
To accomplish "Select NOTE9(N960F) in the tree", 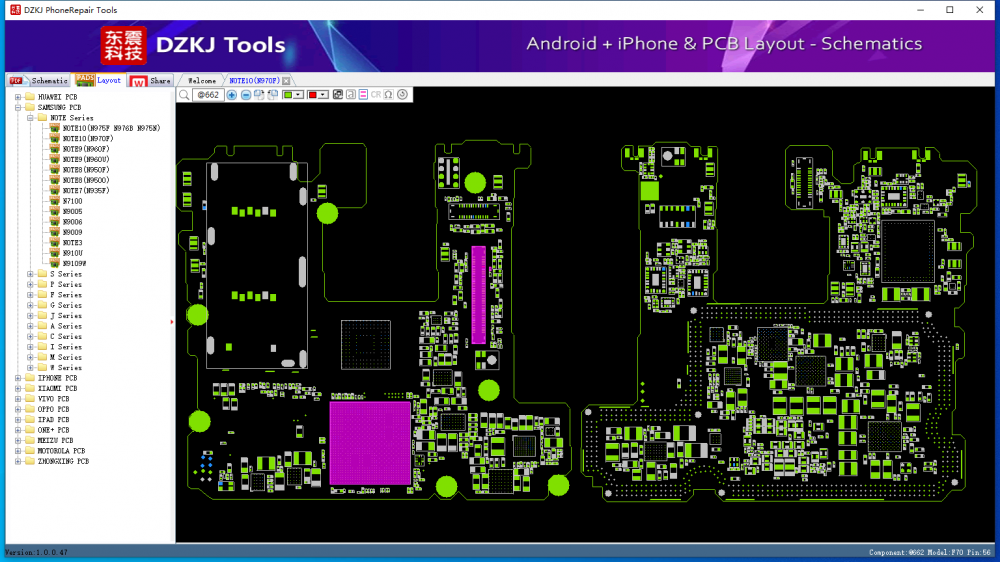I will (x=86, y=149).
